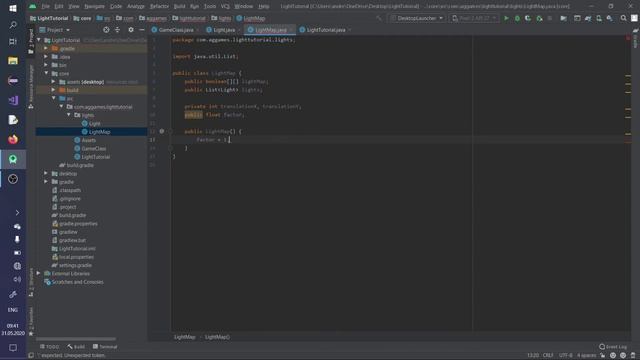Click LightMap() breadcrumb below editor
The width and height of the screenshot is (640, 360).
click(x=217, y=337)
